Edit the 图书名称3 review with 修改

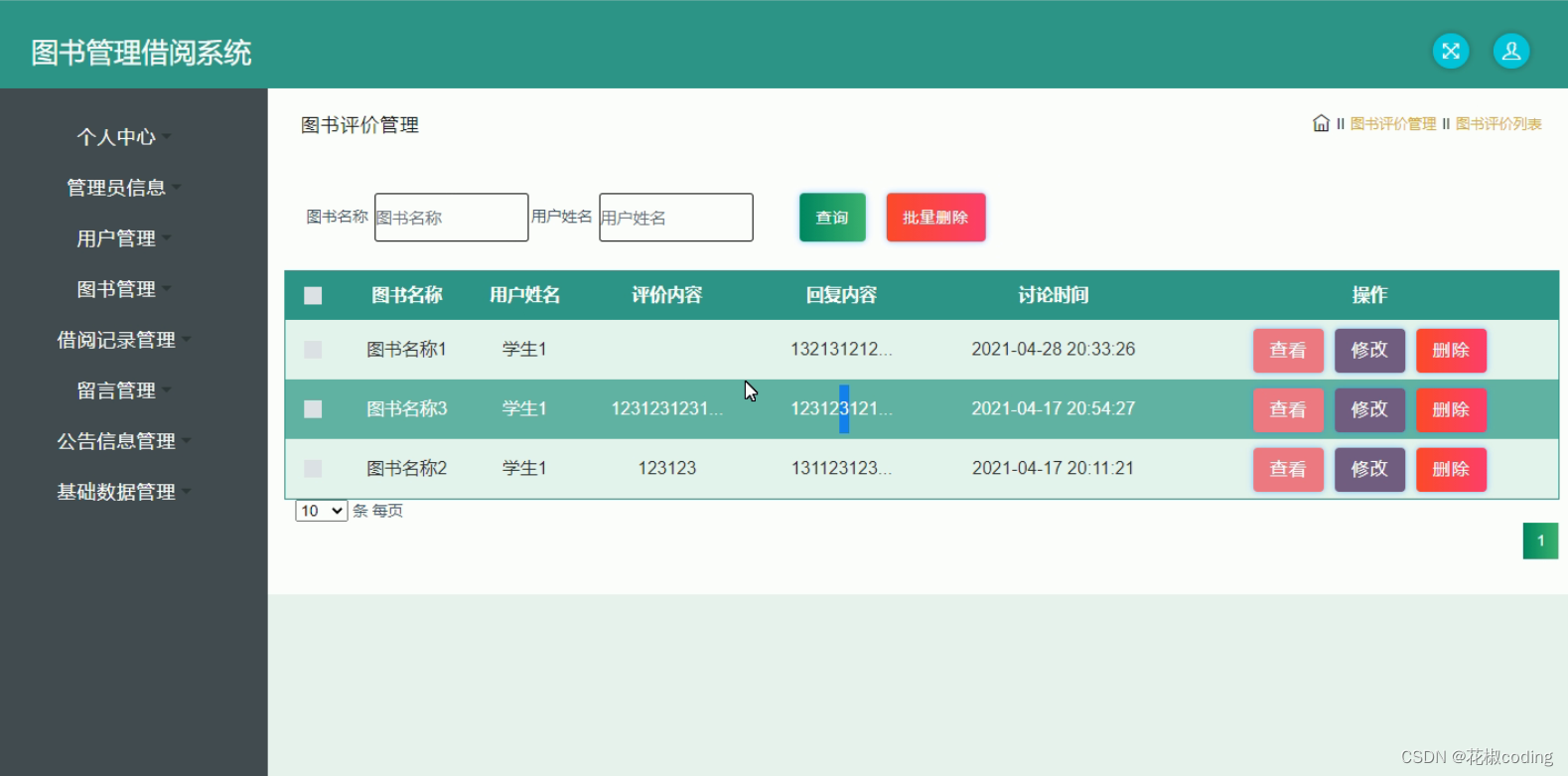tap(1369, 410)
